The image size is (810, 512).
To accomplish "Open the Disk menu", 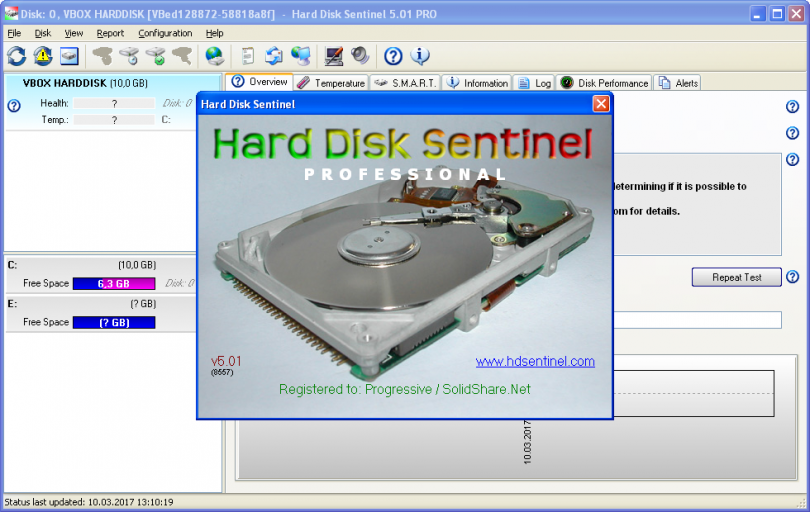I will click(43, 33).
